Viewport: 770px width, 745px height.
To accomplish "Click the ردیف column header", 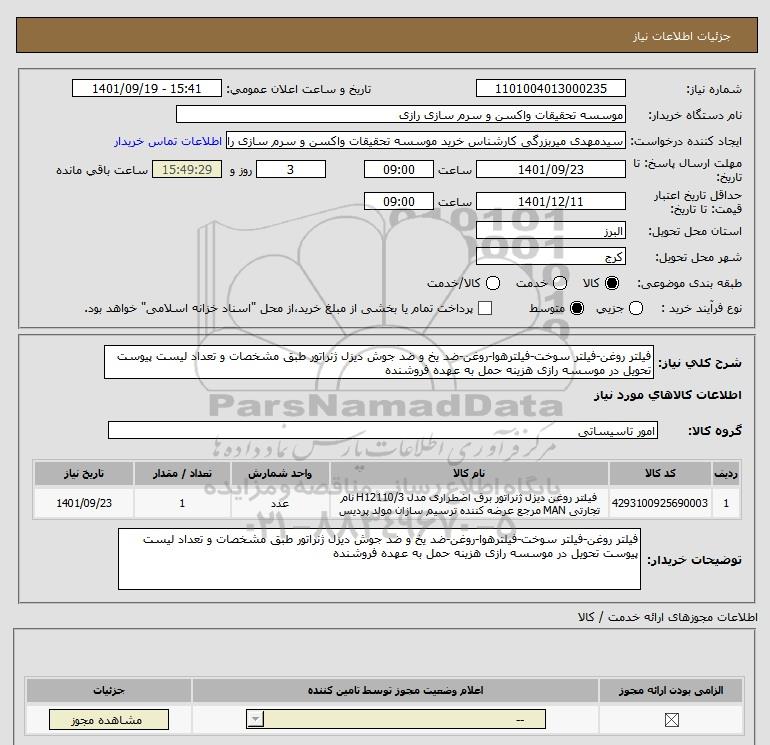I will [726, 473].
